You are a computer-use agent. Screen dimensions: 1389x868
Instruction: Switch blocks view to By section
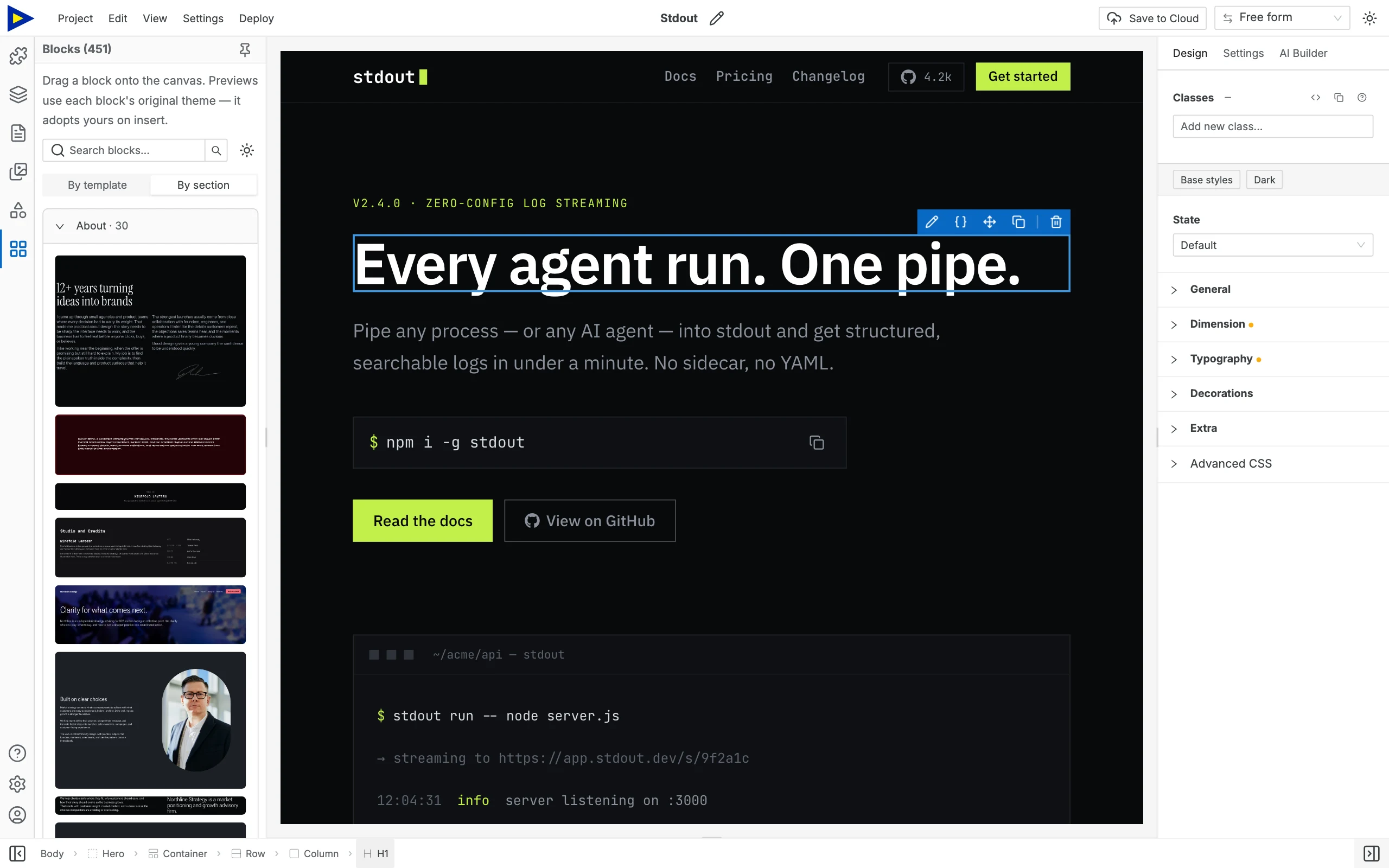203,185
